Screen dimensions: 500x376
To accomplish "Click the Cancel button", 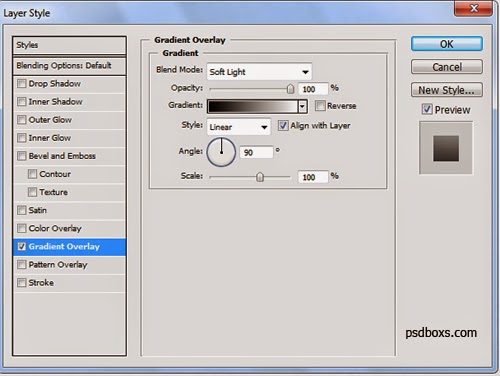I will coord(447,67).
